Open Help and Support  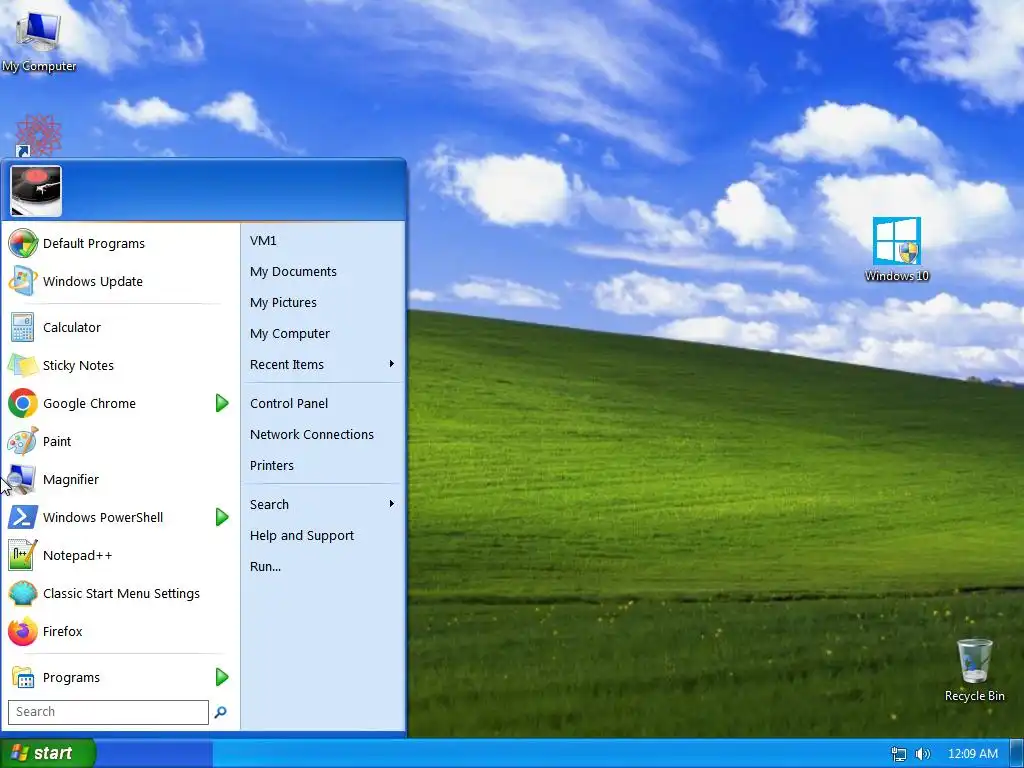click(323, 536)
